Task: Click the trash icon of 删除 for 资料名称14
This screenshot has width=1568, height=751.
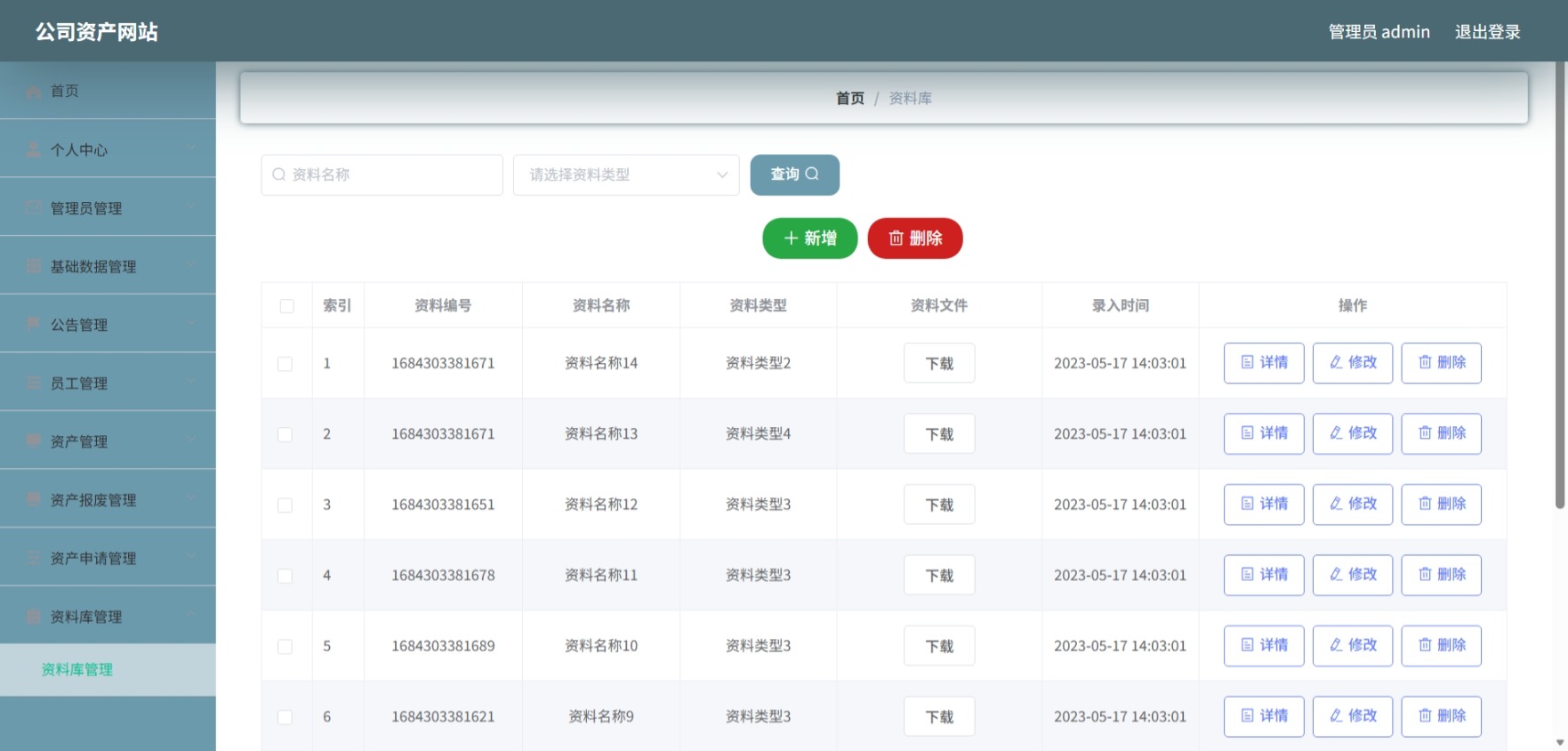Action: (x=1425, y=362)
